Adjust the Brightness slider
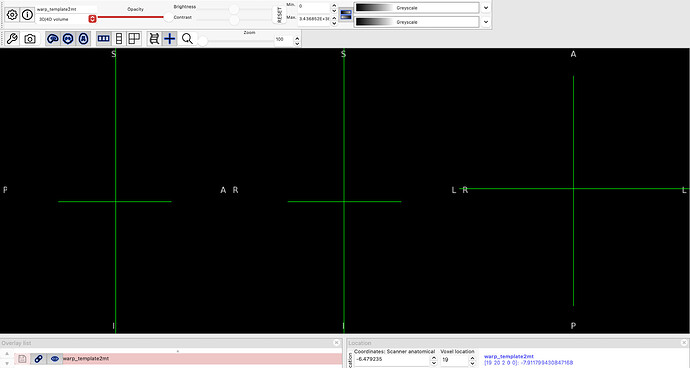Image resolution: width=690 pixels, height=368 pixels. 235,9
